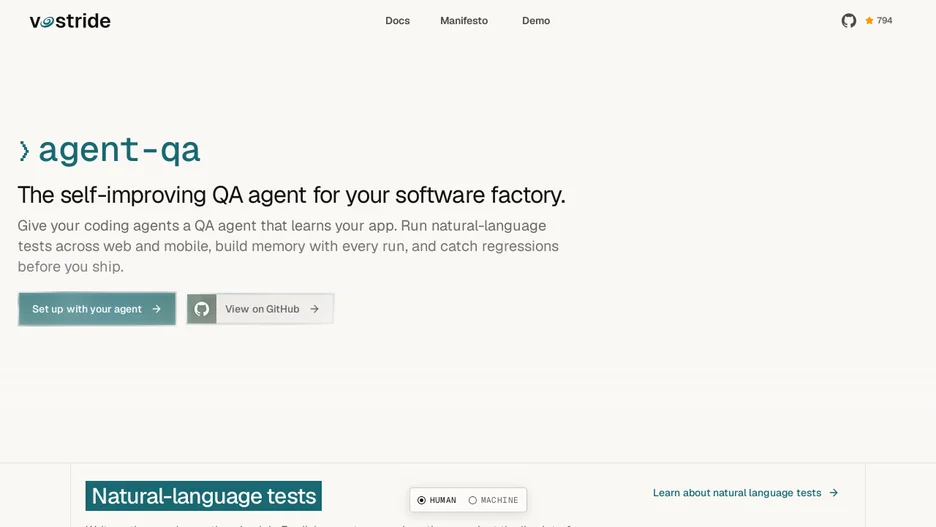Click Set up with your agent button
The width and height of the screenshot is (936, 527).
click(97, 309)
